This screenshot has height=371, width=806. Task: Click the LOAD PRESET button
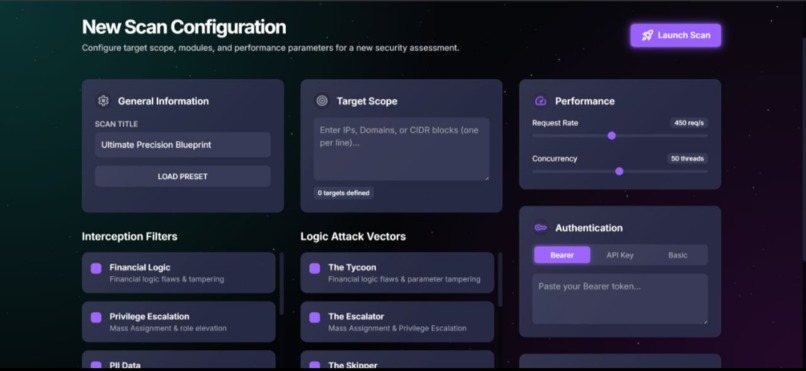point(182,176)
